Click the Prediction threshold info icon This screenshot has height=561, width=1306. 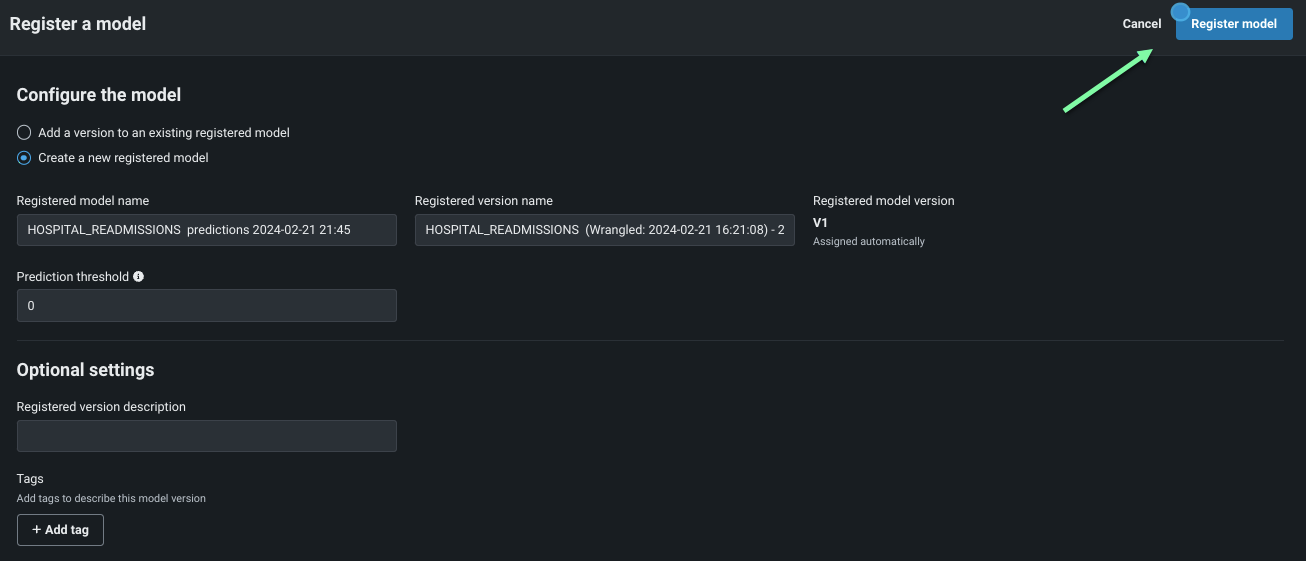pyautogui.click(x=138, y=276)
